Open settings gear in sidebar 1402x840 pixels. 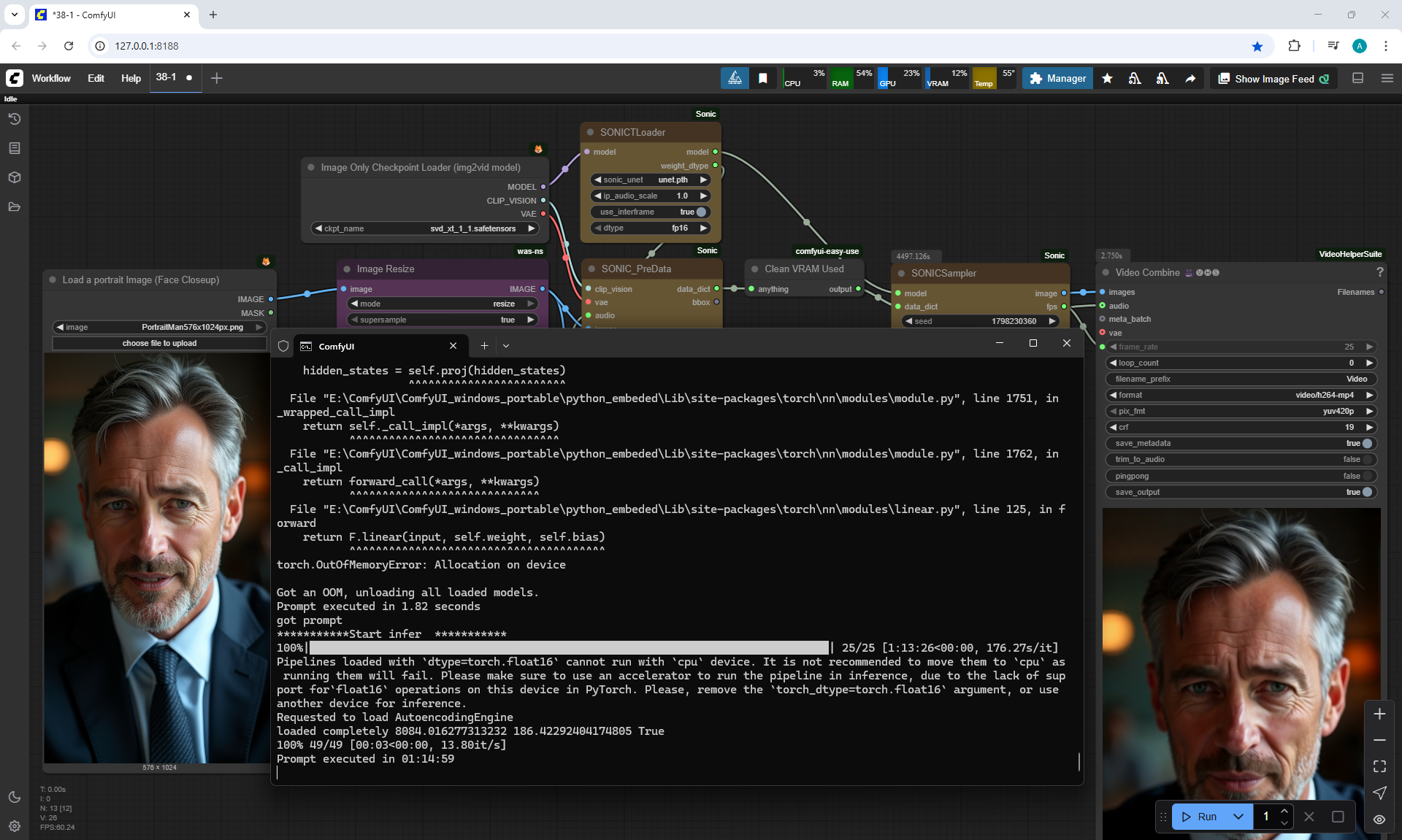point(15,826)
